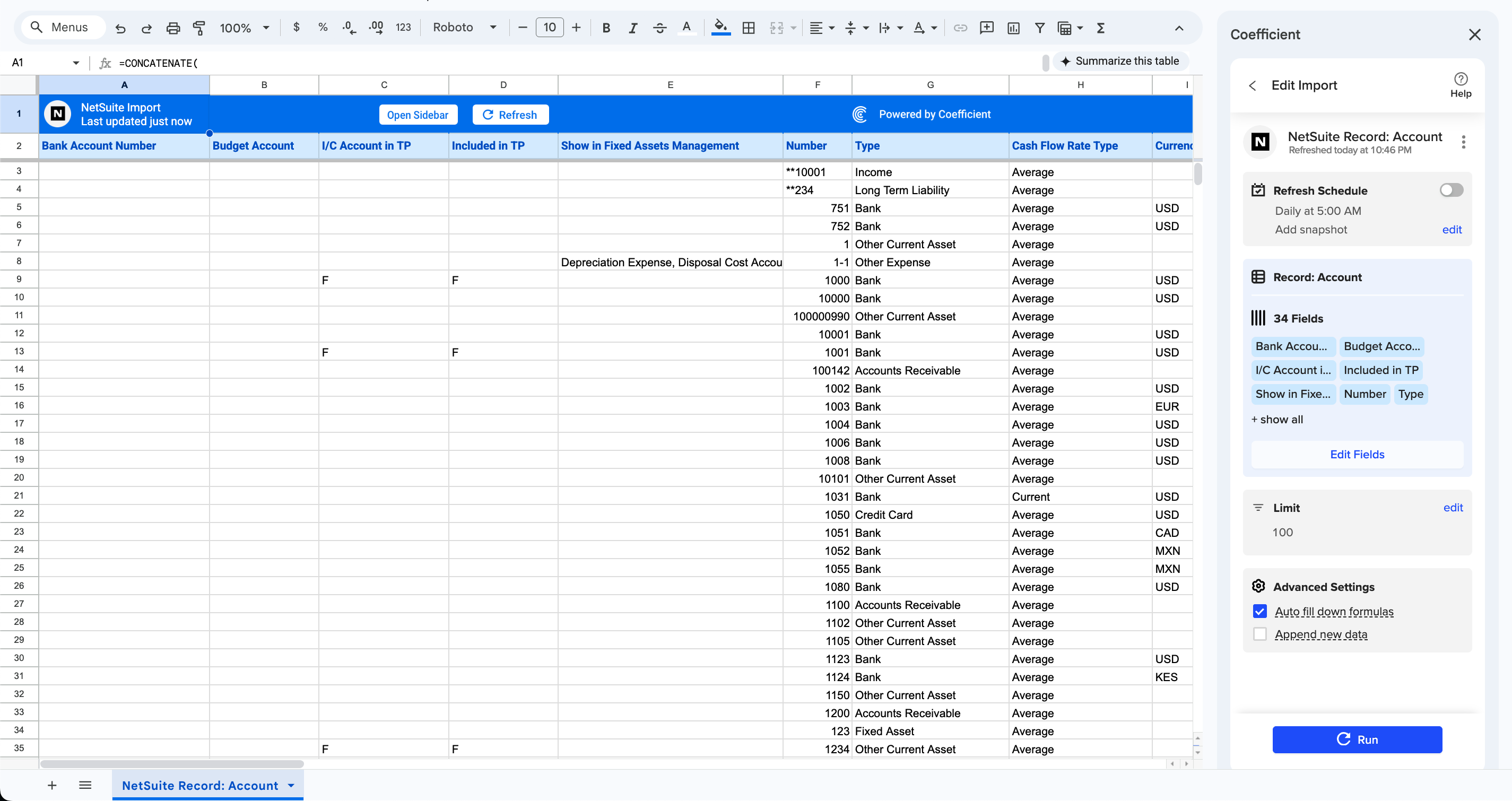This screenshot has height=801, width=1512.
Task: Uncheck Auto fill down formulas
Action: pos(1260,611)
